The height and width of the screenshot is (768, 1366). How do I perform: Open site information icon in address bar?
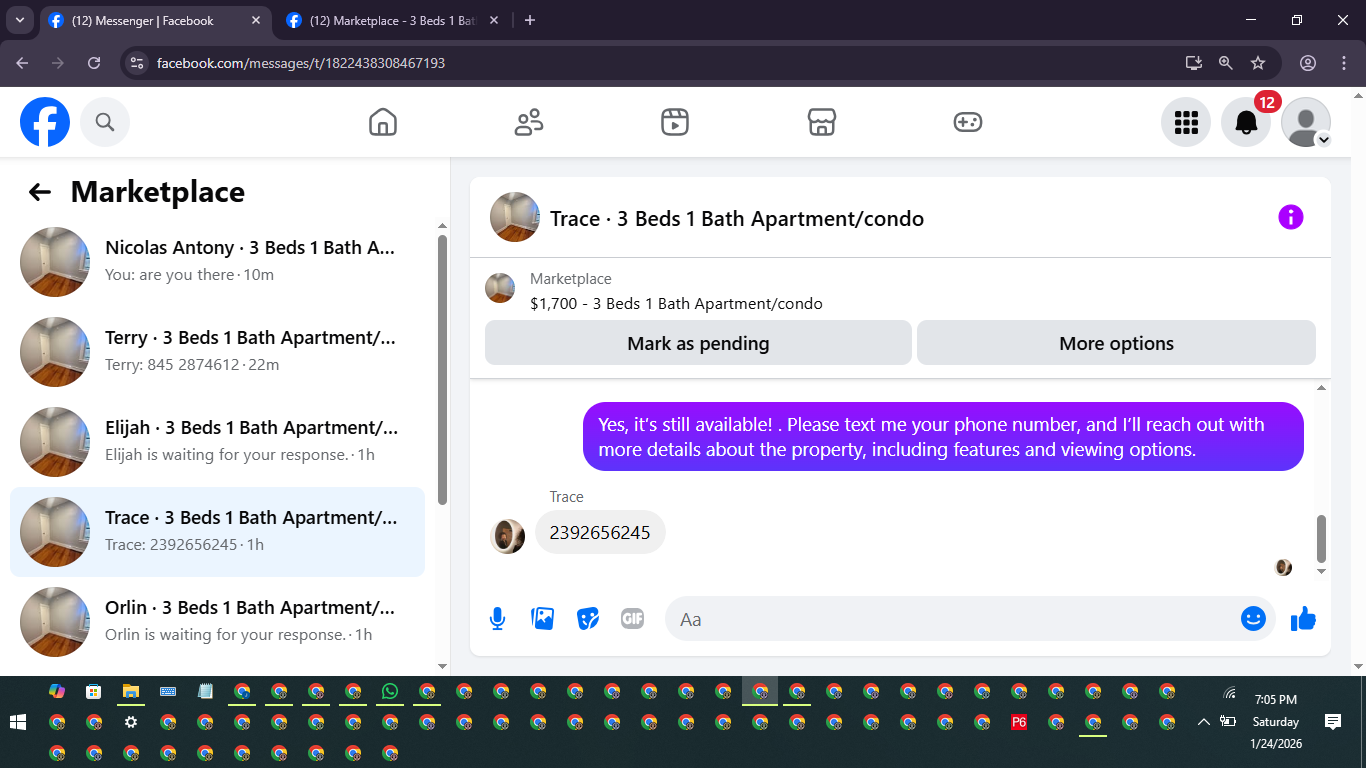[x=138, y=63]
